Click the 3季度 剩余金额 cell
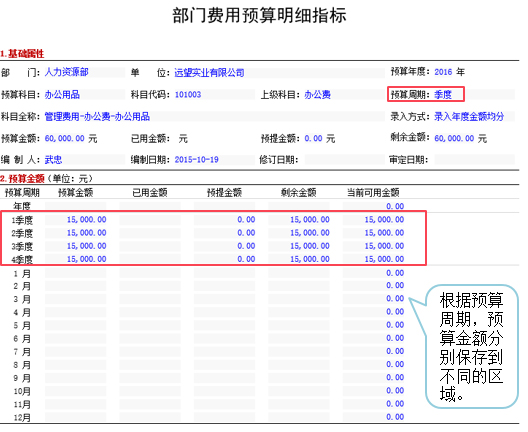The image size is (528, 432). point(299,246)
